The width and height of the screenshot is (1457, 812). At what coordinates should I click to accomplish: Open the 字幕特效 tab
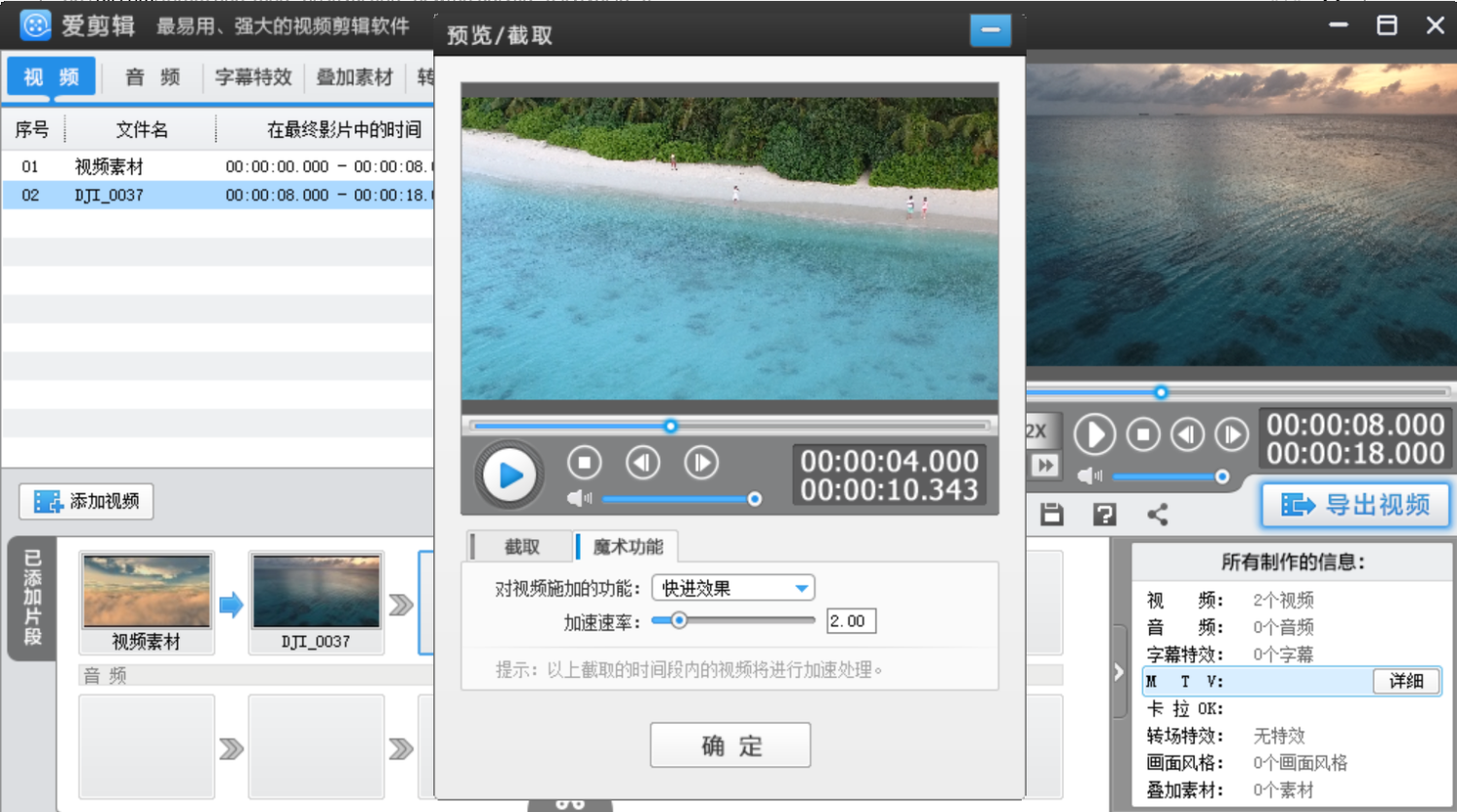254,77
